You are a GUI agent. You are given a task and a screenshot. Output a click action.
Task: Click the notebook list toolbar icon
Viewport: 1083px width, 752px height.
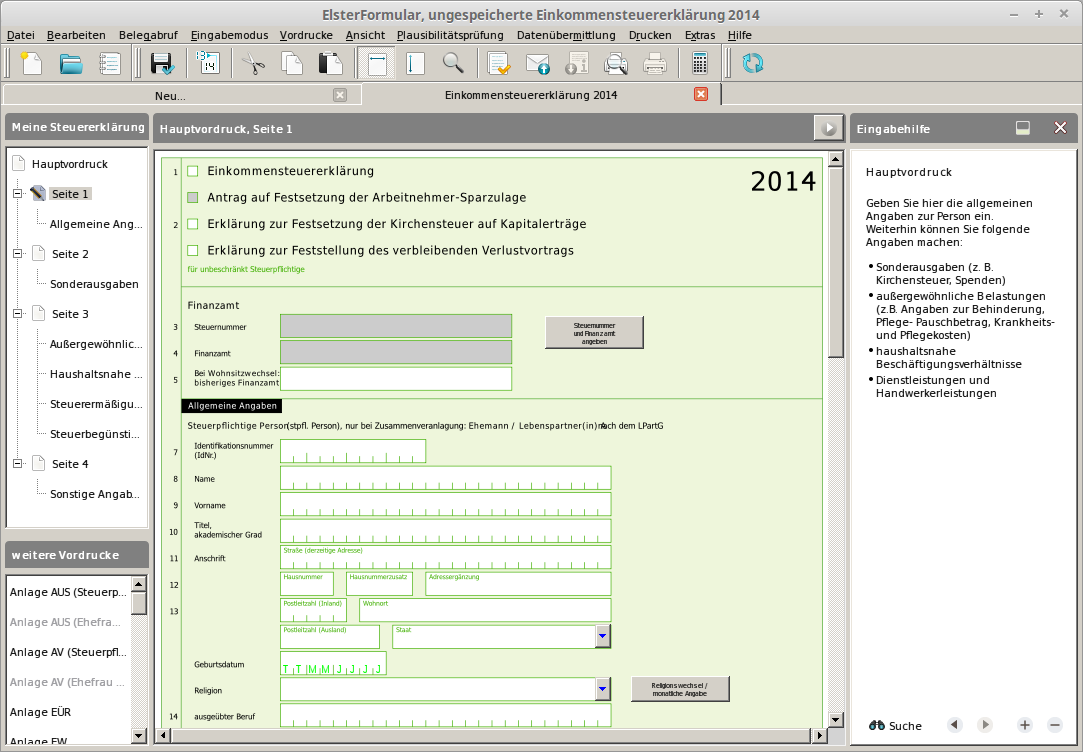click(x=110, y=64)
